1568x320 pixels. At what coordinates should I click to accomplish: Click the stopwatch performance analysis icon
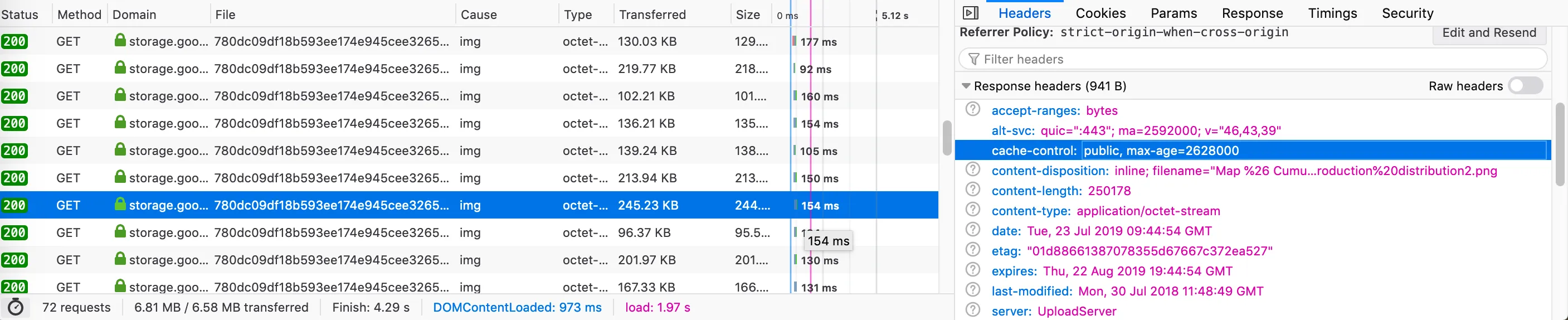click(x=16, y=307)
